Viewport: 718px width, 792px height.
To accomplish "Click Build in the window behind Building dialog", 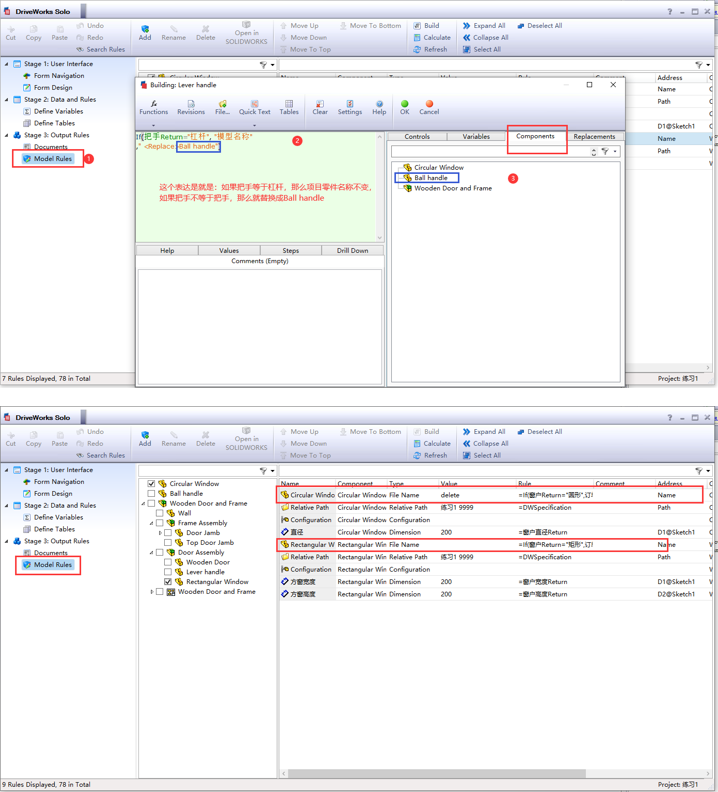I will [426, 25].
